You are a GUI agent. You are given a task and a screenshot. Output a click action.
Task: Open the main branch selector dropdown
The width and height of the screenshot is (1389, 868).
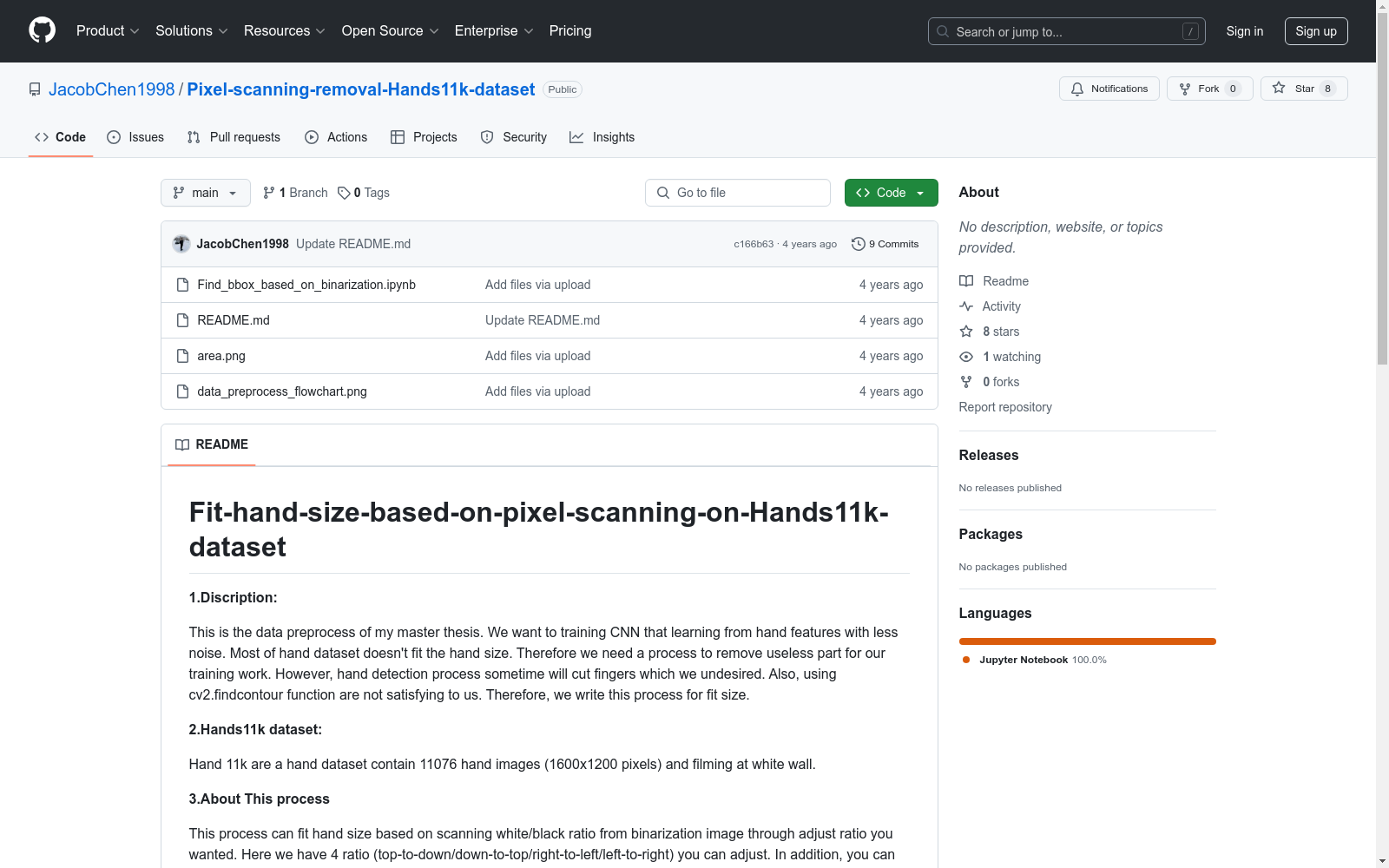pyautogui.click(x=206, y=193)
